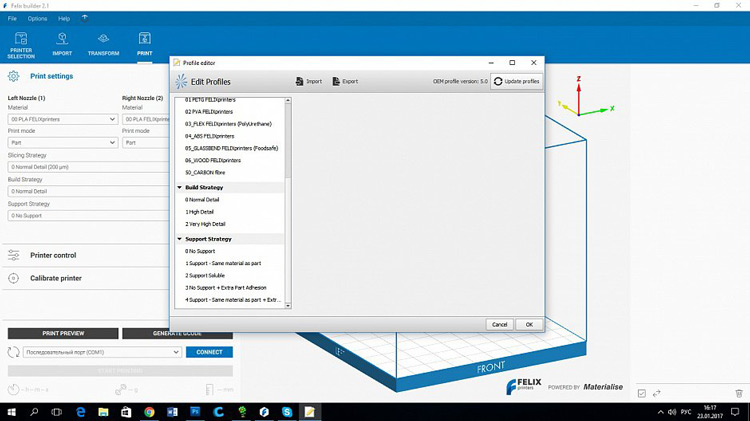
Task: Click the Print settings gear icon
Action: (13, 76)
